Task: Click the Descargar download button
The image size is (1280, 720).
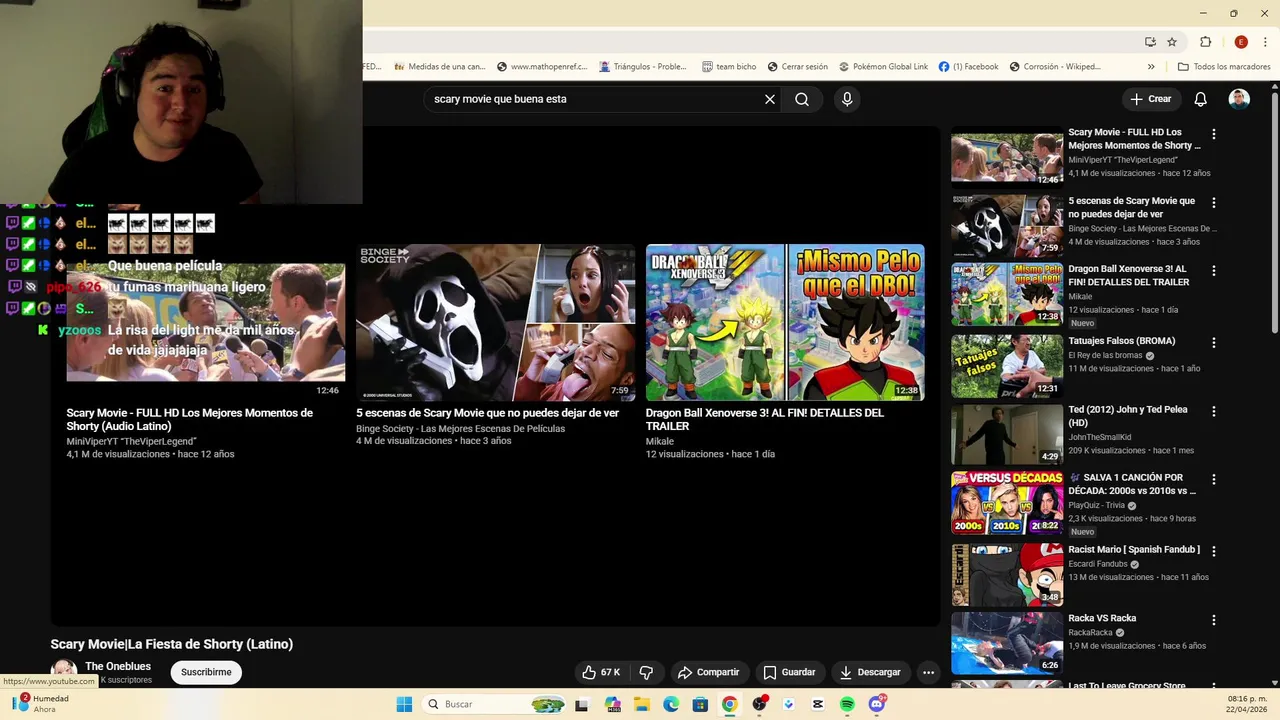Action: (870, 672)
